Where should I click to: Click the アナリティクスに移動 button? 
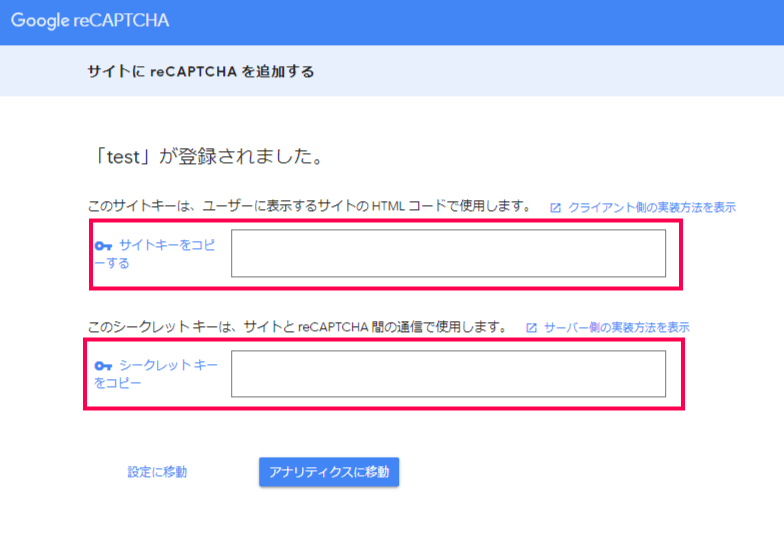click(329, 472)
